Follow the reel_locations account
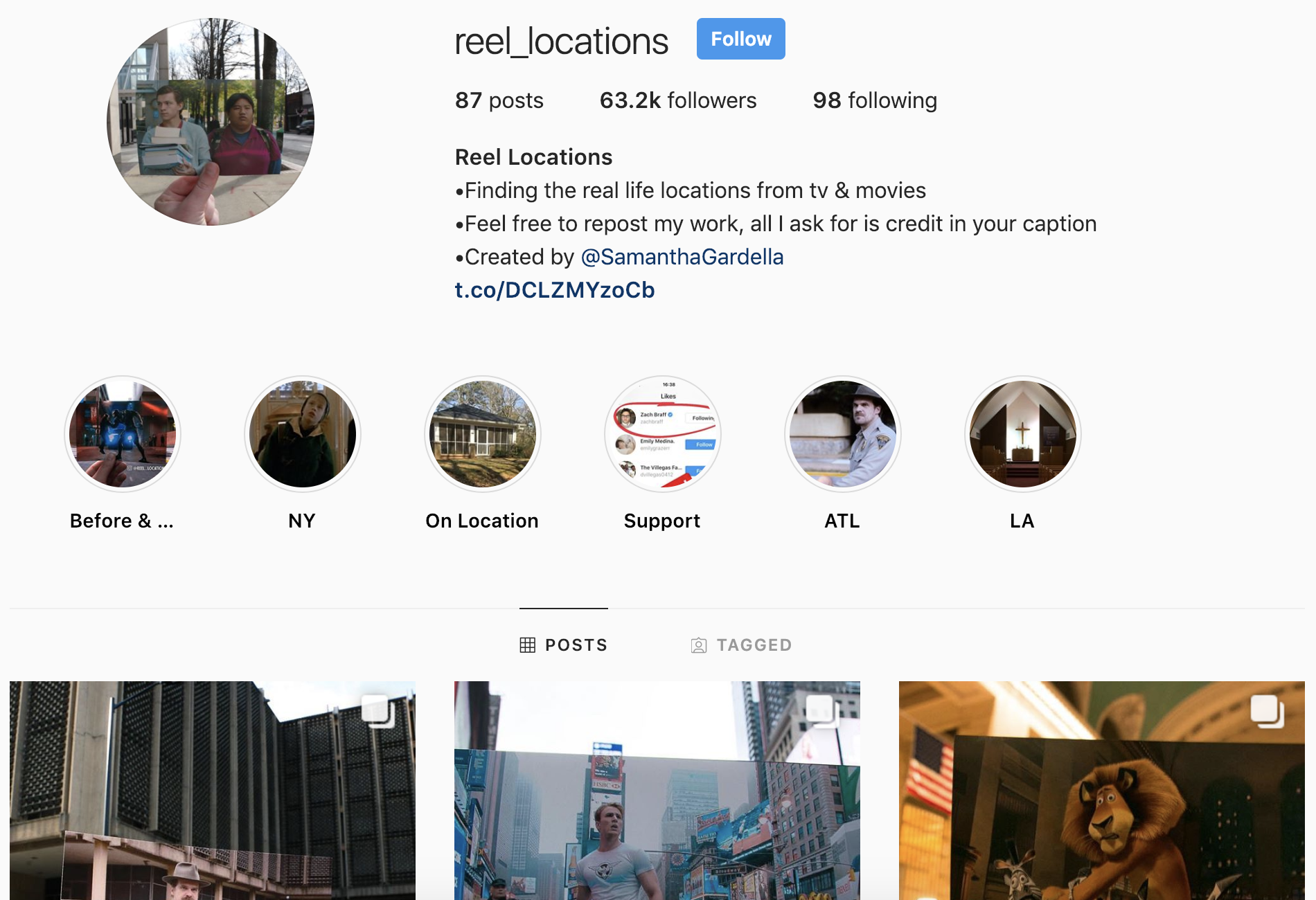The width and height of the screenshot is (1316, 900). 740,39
